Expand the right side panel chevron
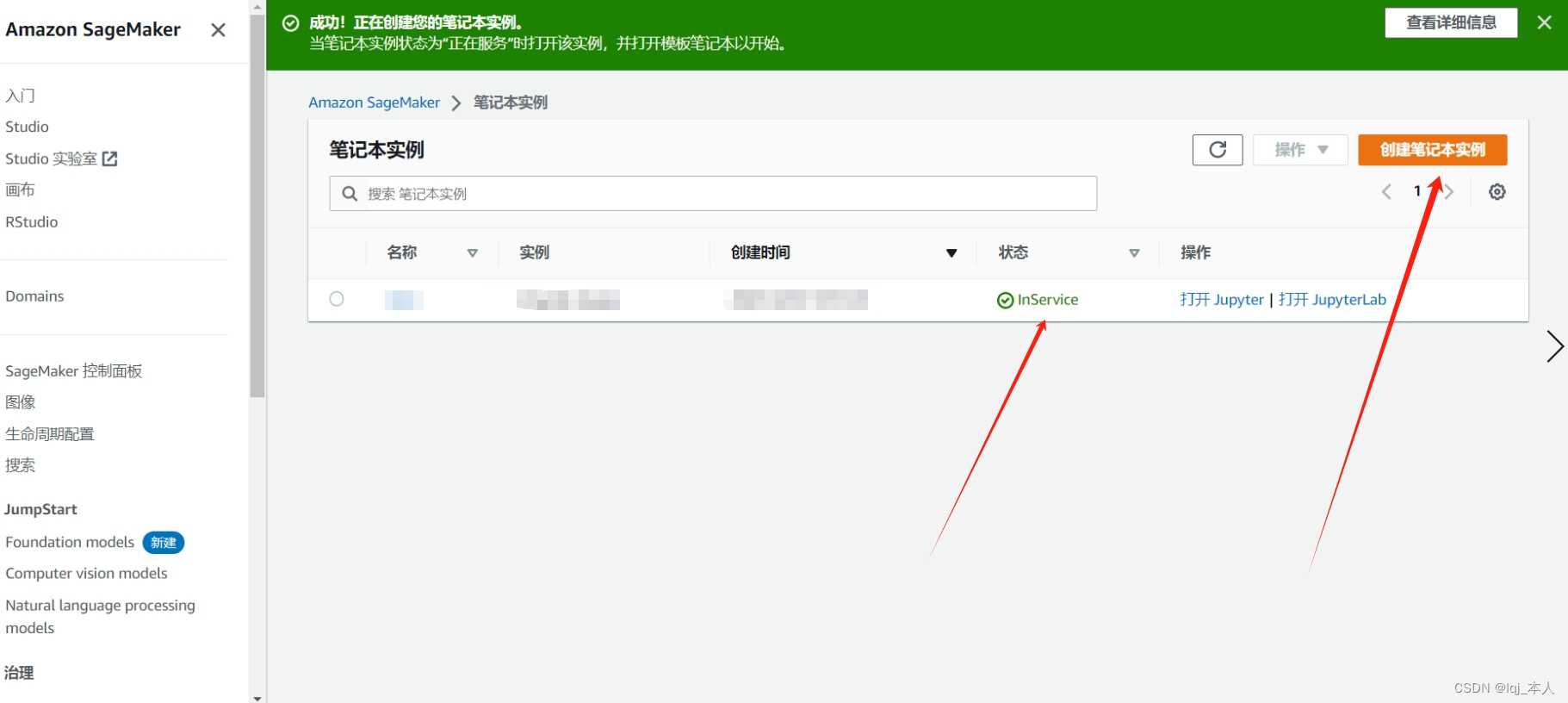Viewport: 1568px width, 703px height. [x=1554, y=346]
